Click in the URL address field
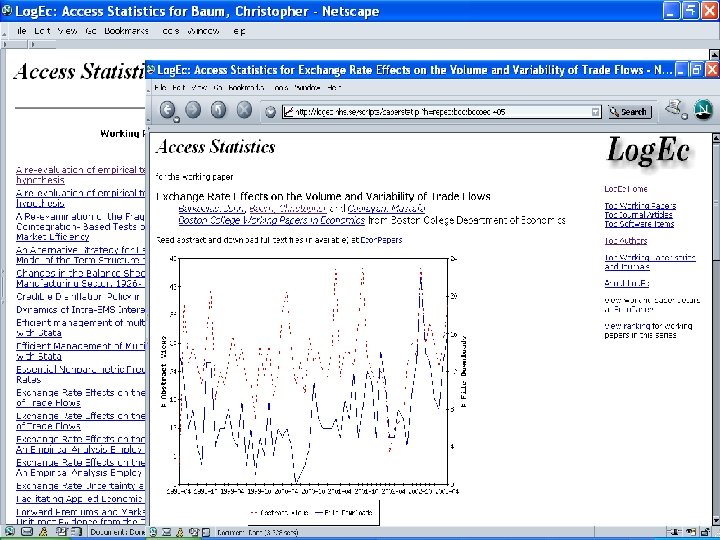Image resolution: width=720 pixels, height=540 pixels. pyautogui.click(x=441, y=112)
